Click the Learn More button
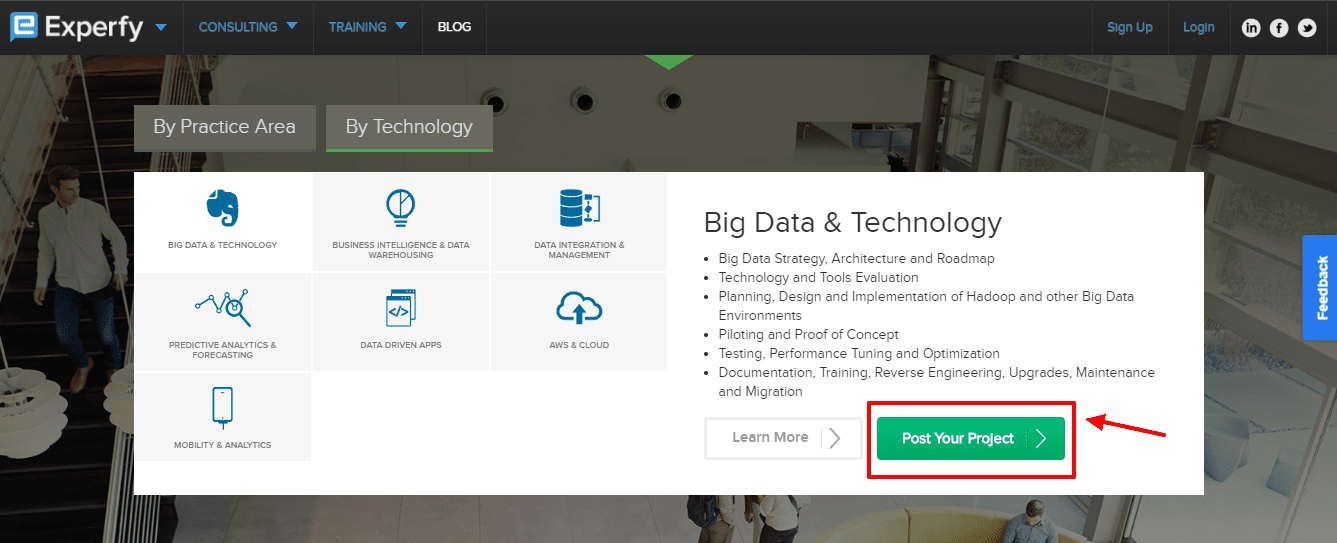The height and width of the screenshot is (543, 1337). 783,438
